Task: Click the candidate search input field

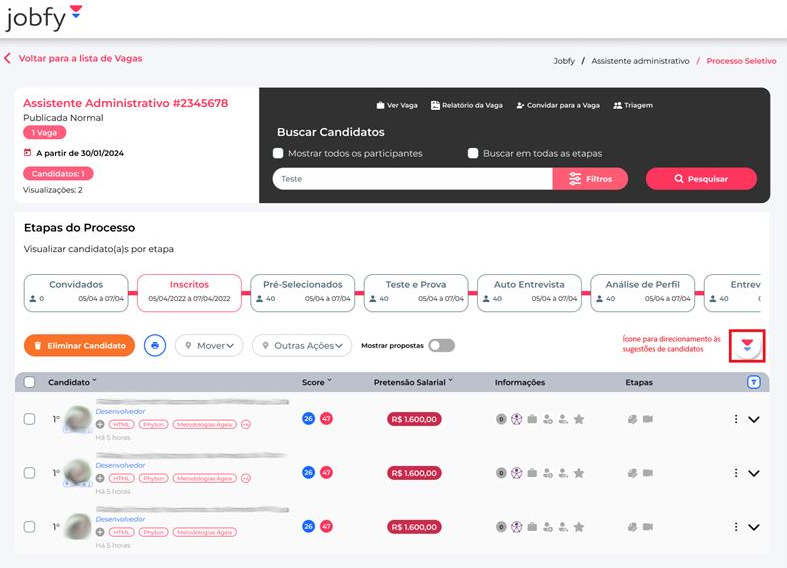Action: (412, 179)
